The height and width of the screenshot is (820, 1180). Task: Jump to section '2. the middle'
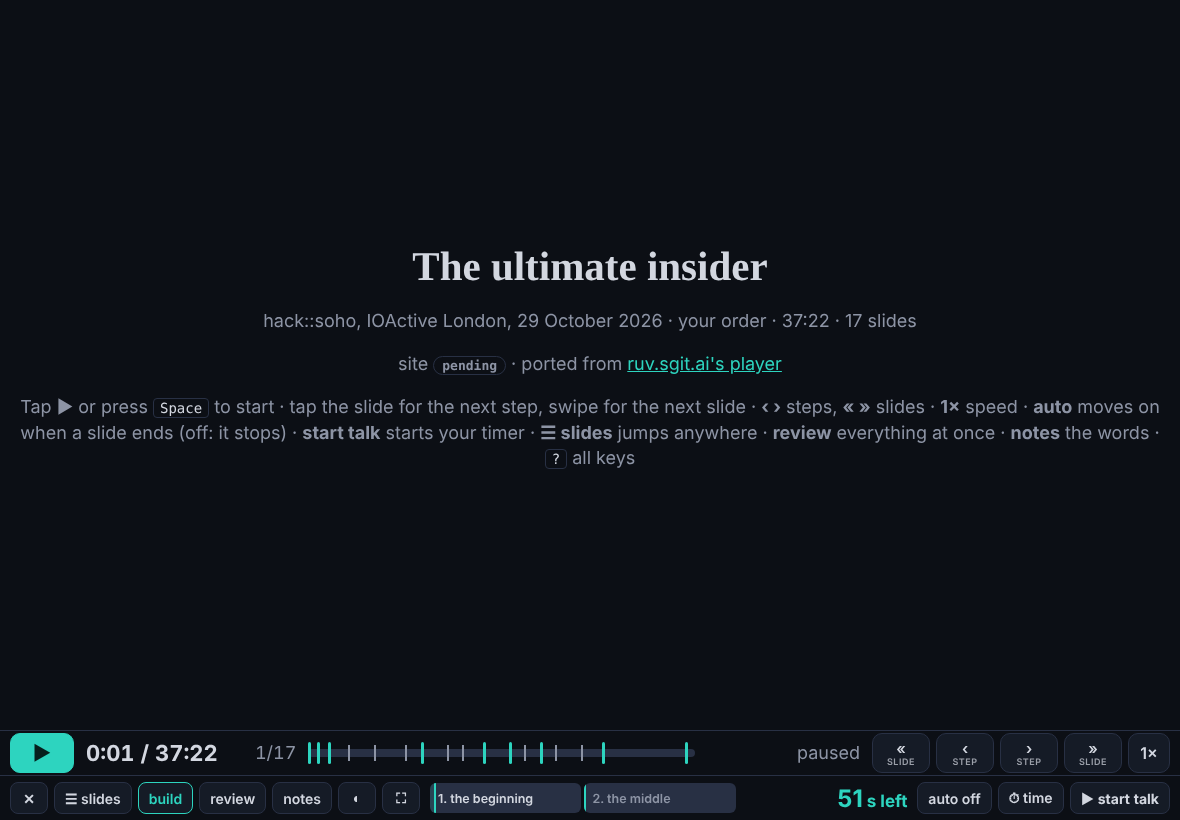click(x=660, y=798)
